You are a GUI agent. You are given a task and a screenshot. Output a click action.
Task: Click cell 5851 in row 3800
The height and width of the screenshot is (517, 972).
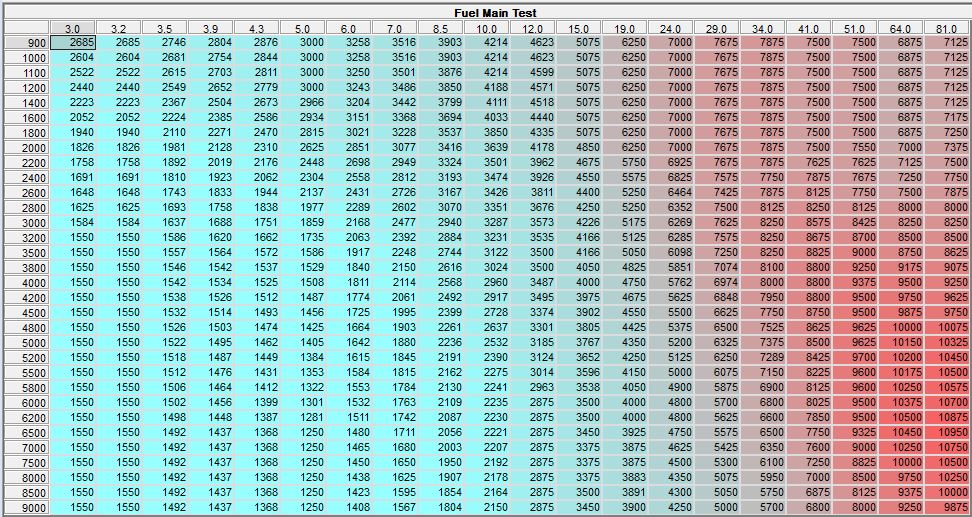(671, 267)
